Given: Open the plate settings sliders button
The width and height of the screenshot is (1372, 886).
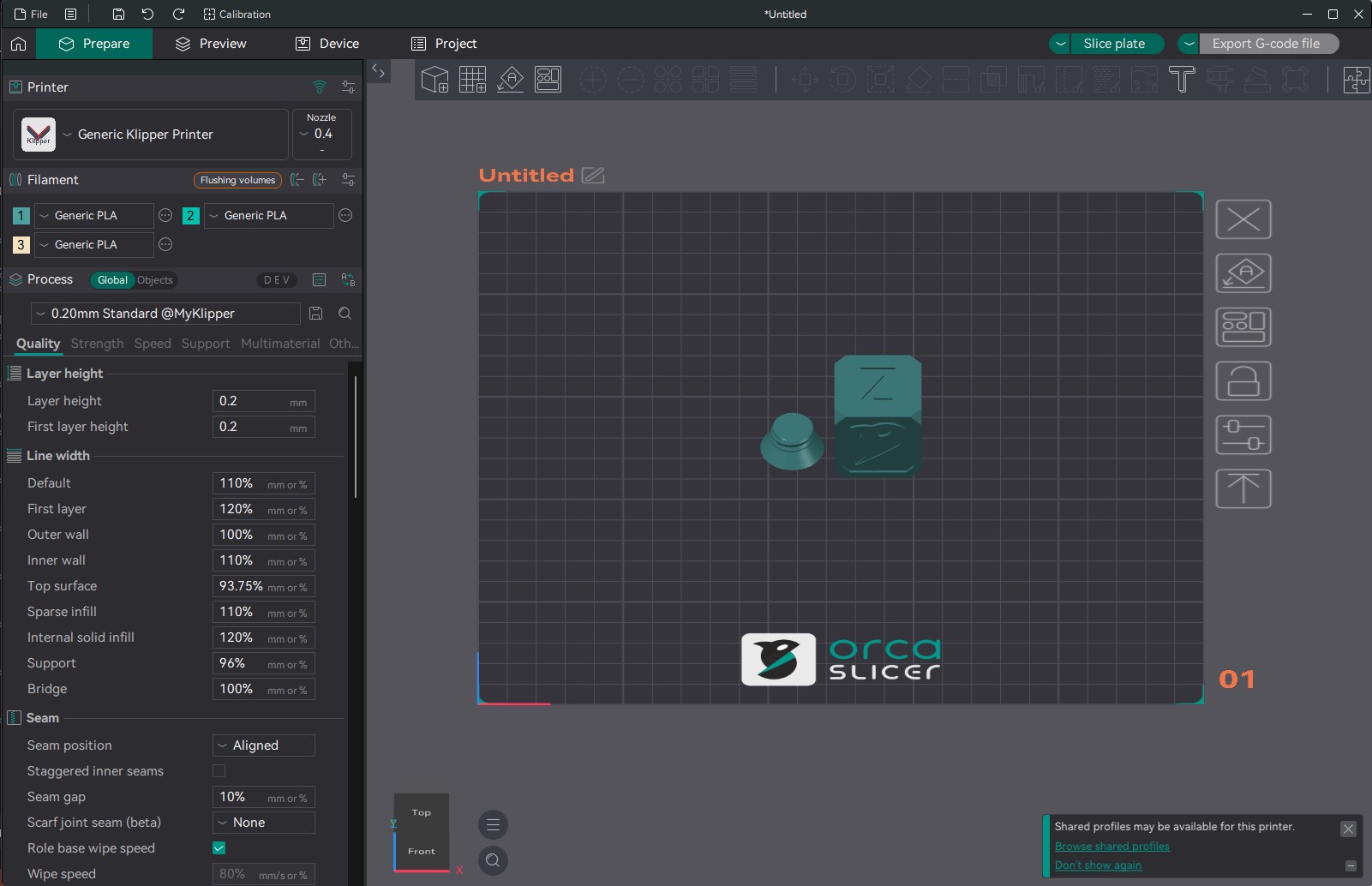Looking at the screenshot, I should click(x=1243, y=435).
